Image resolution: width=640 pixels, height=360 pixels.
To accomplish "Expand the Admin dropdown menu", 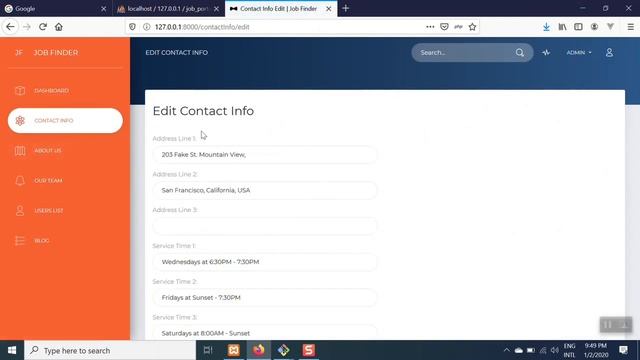I will 579,53.
